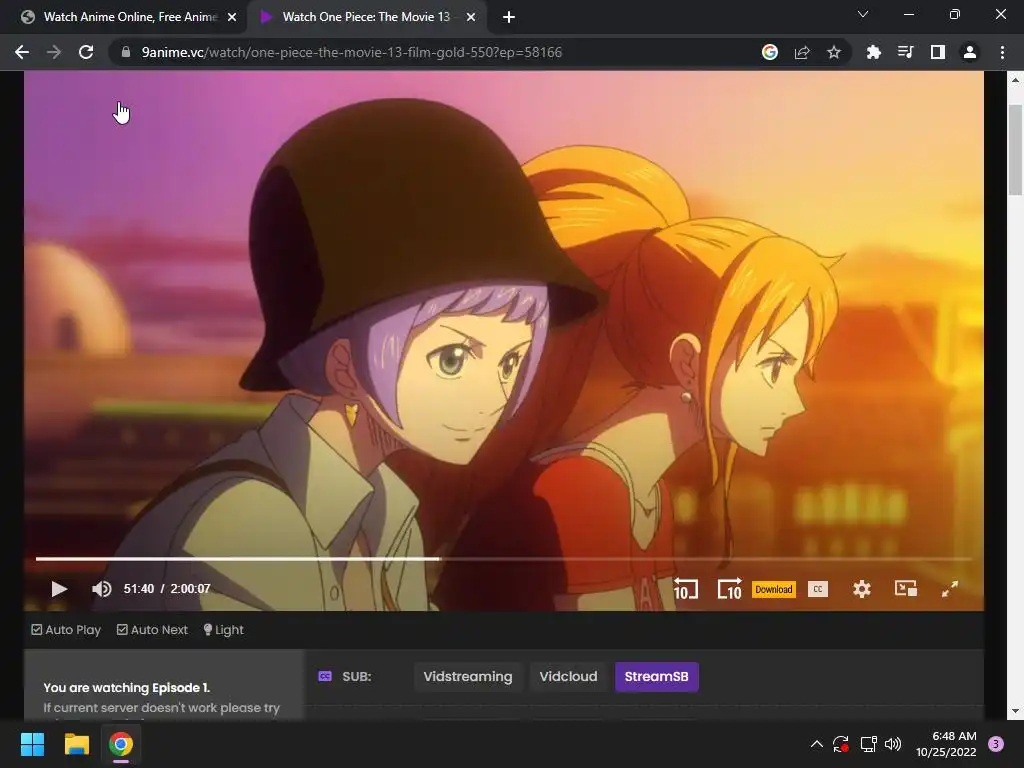Click the yellow Download button
Viewport: 1024px width, 768px height.
[774, 589]
